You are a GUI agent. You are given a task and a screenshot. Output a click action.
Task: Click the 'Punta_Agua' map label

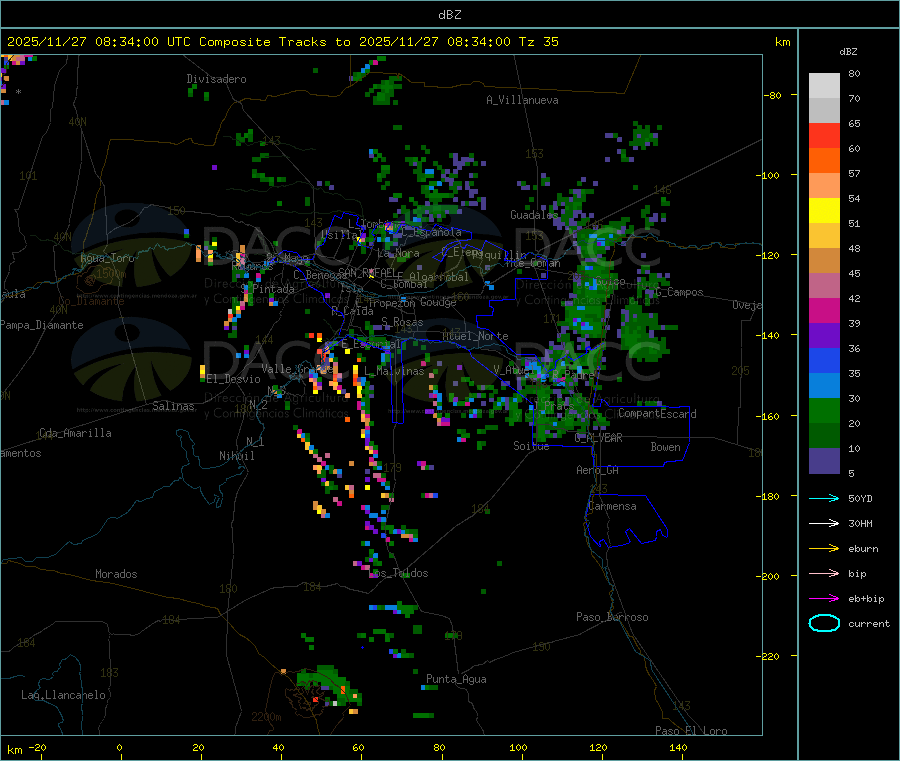pyautogui.click(x=456, y=679)
